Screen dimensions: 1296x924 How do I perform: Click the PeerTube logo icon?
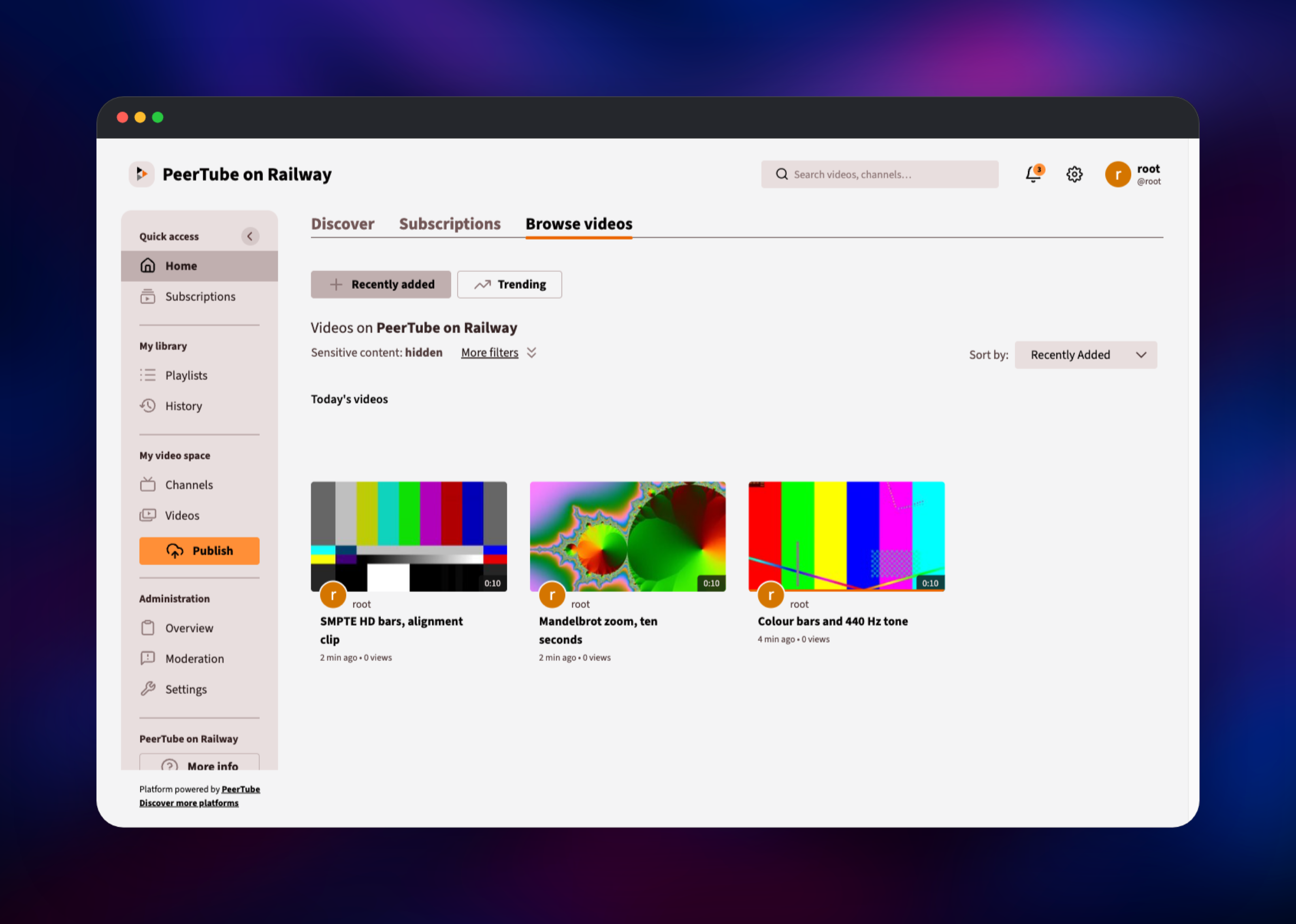tap(142, 174)
